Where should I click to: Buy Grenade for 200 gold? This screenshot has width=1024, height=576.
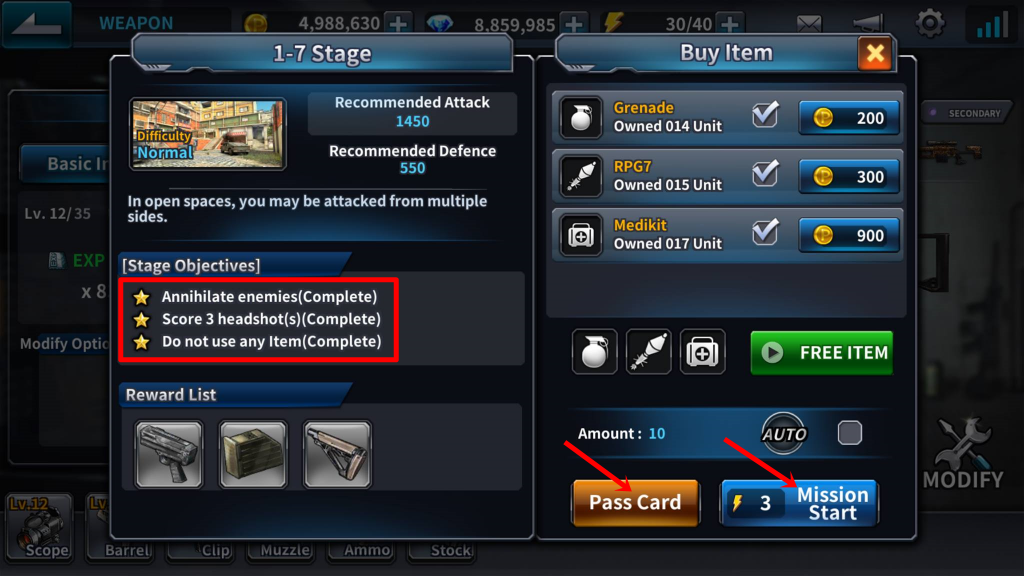pos(848,118)
